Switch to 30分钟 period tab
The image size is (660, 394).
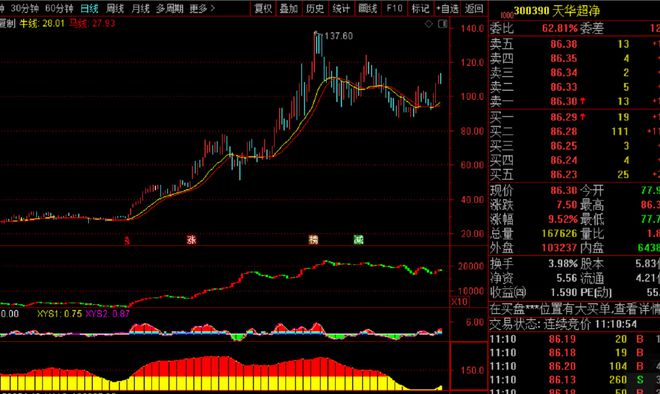24,8
